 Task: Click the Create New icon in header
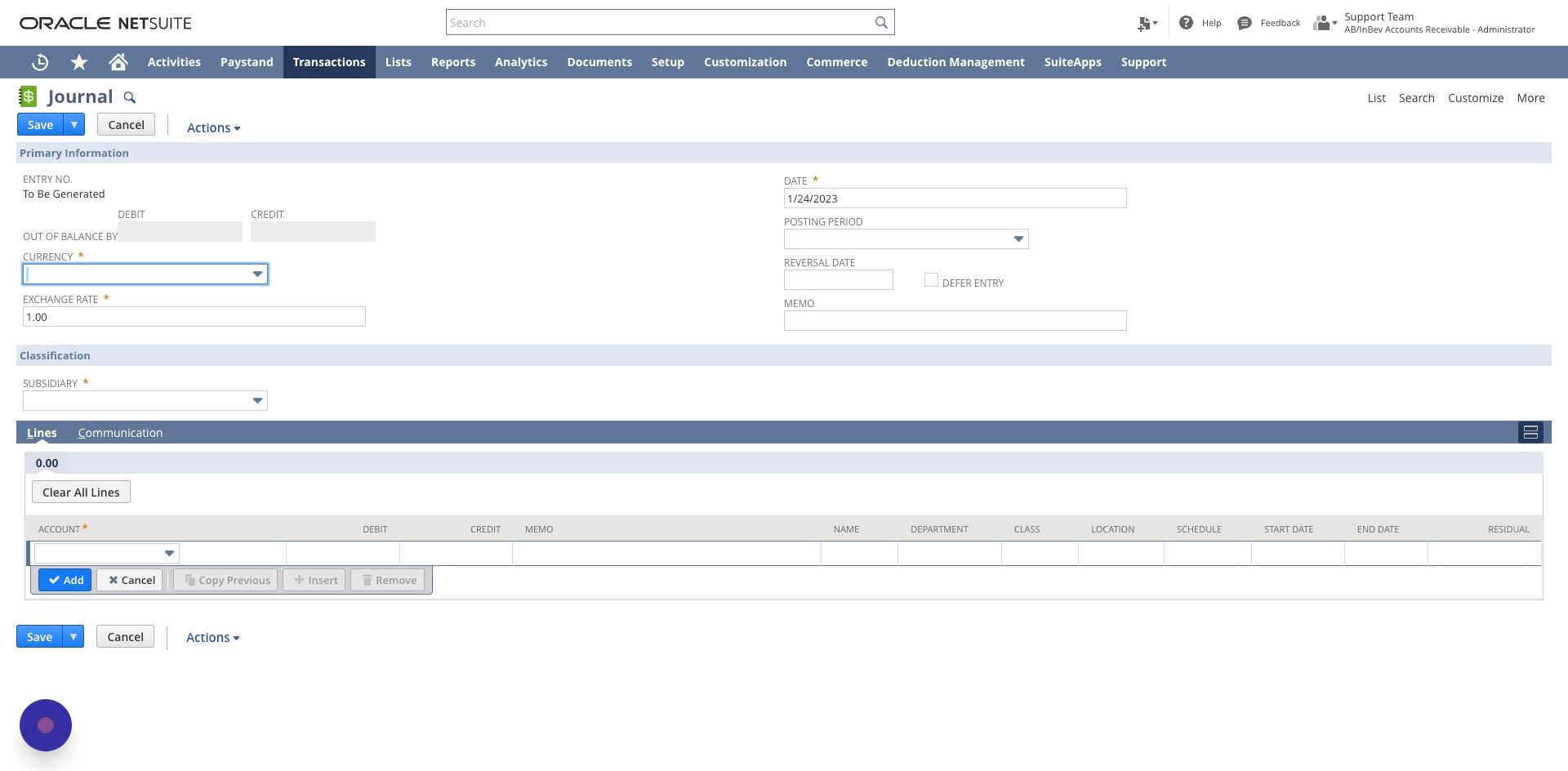point(1147,23)
